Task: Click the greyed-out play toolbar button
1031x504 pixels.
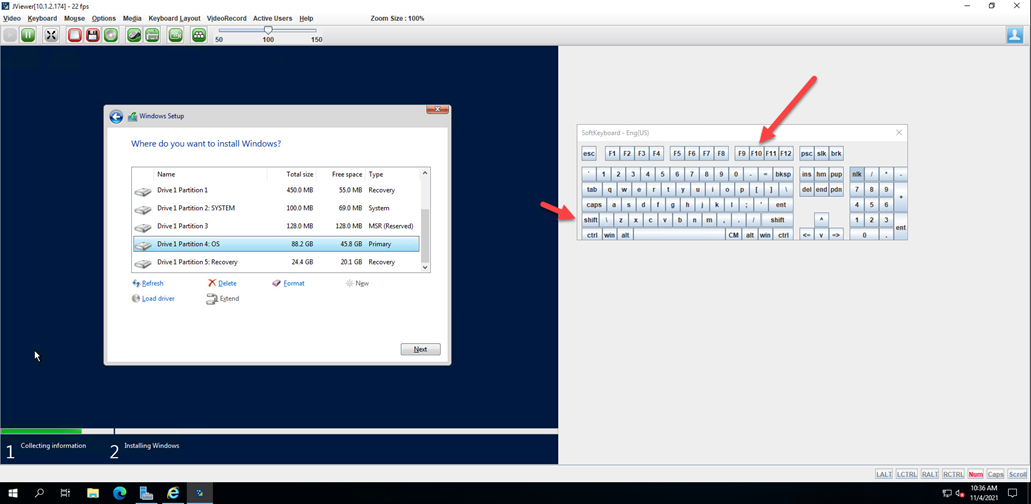Action: [11, 35]
